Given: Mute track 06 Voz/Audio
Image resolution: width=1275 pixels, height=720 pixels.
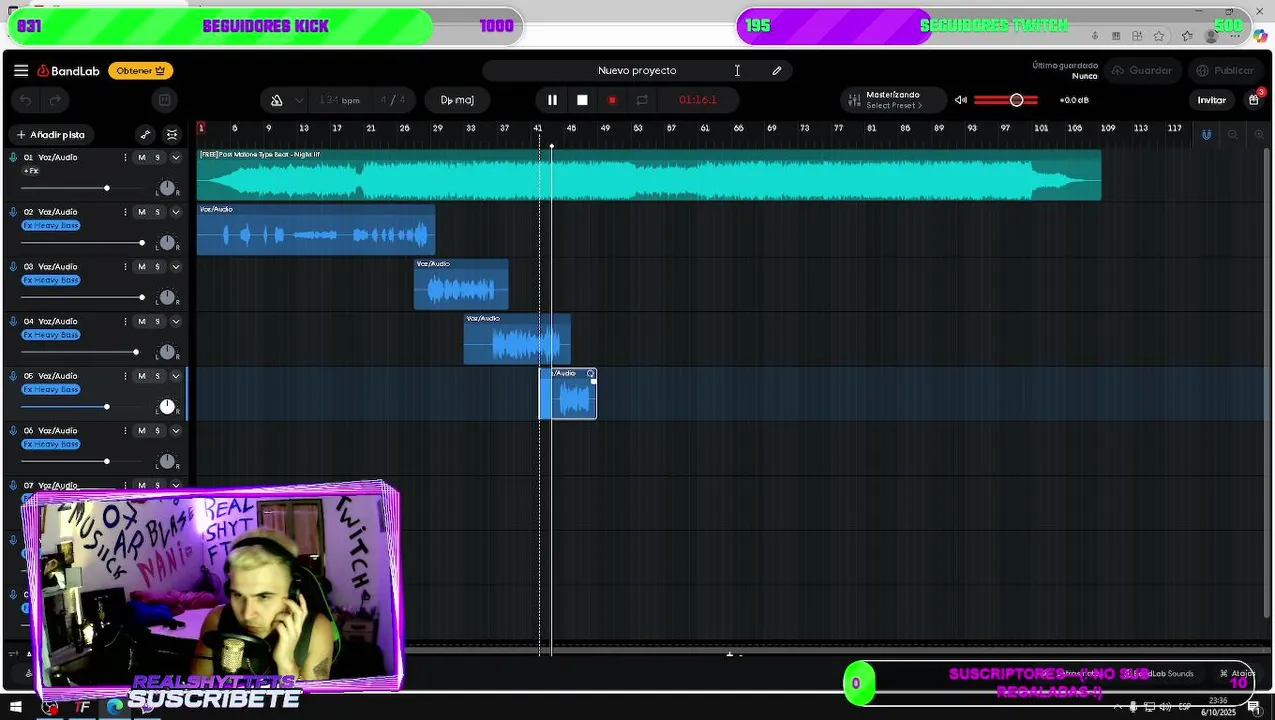Looking at the screenshot, I should click(x=141, y=430).
